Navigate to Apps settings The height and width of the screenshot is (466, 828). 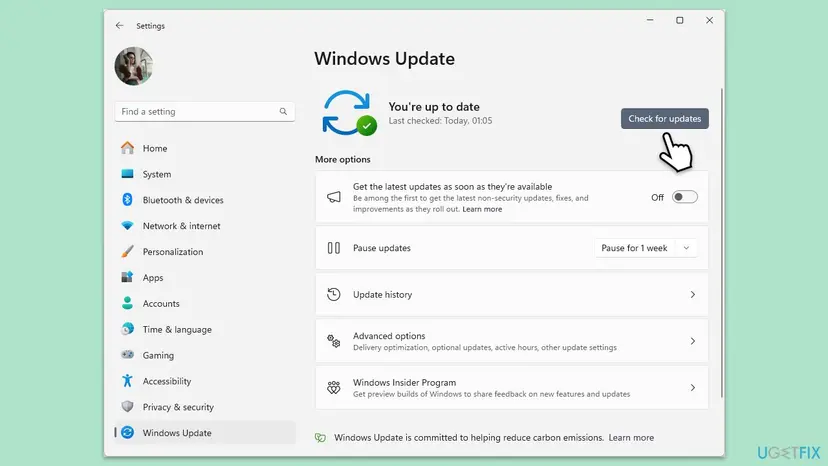click(153, 278)
